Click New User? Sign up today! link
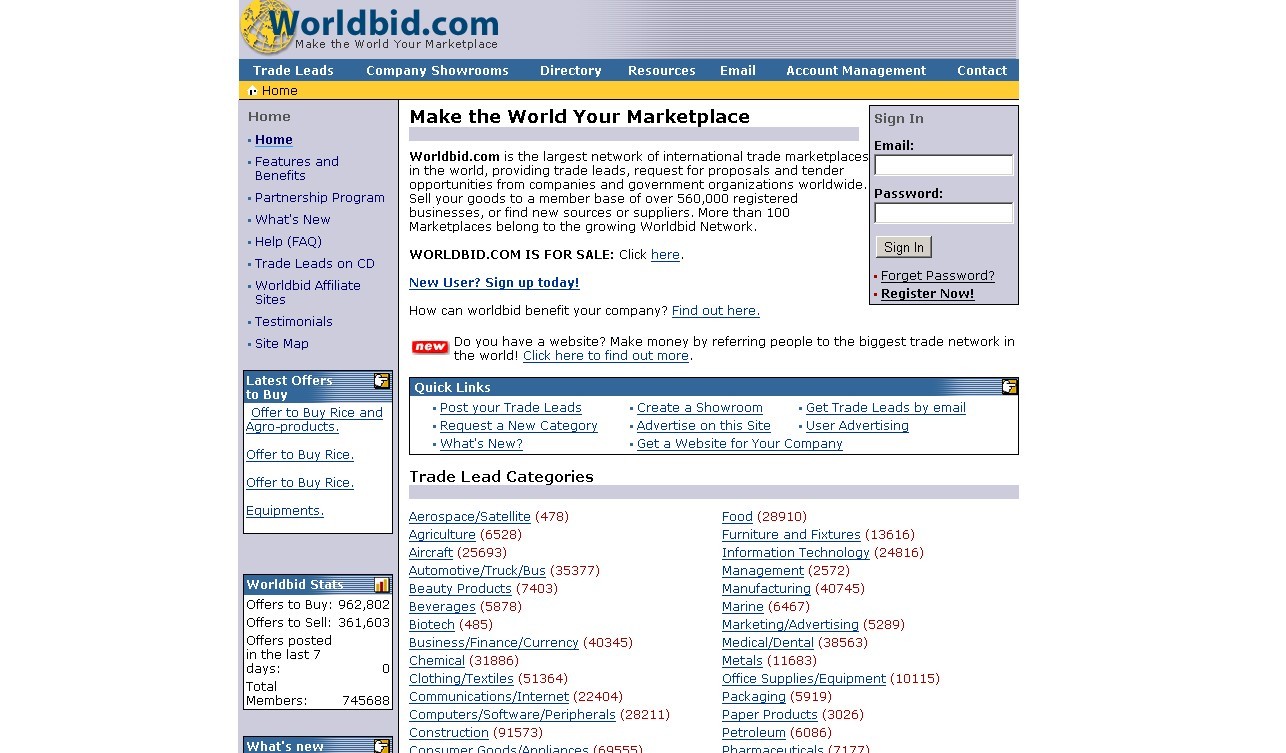This screenshot has width=1286, height=753. click(x=494, y=283)
